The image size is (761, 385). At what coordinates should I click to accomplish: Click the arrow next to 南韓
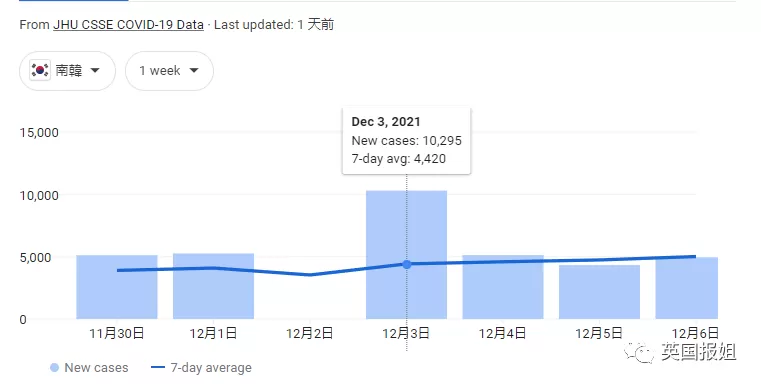click(95, 70)
